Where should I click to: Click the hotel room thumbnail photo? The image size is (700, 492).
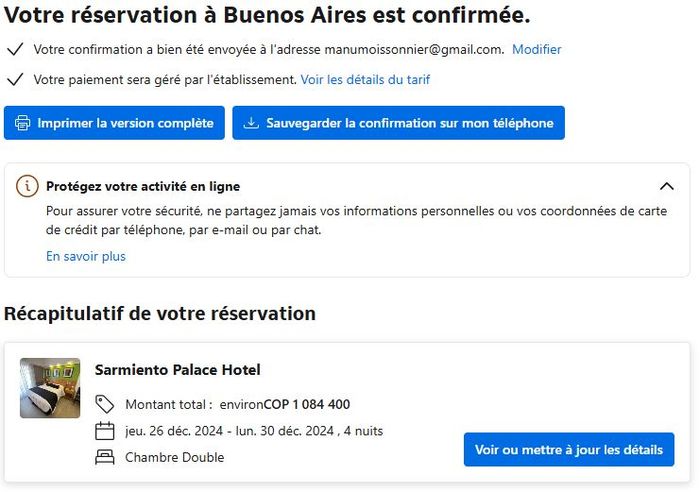click(x=50, y=388)
